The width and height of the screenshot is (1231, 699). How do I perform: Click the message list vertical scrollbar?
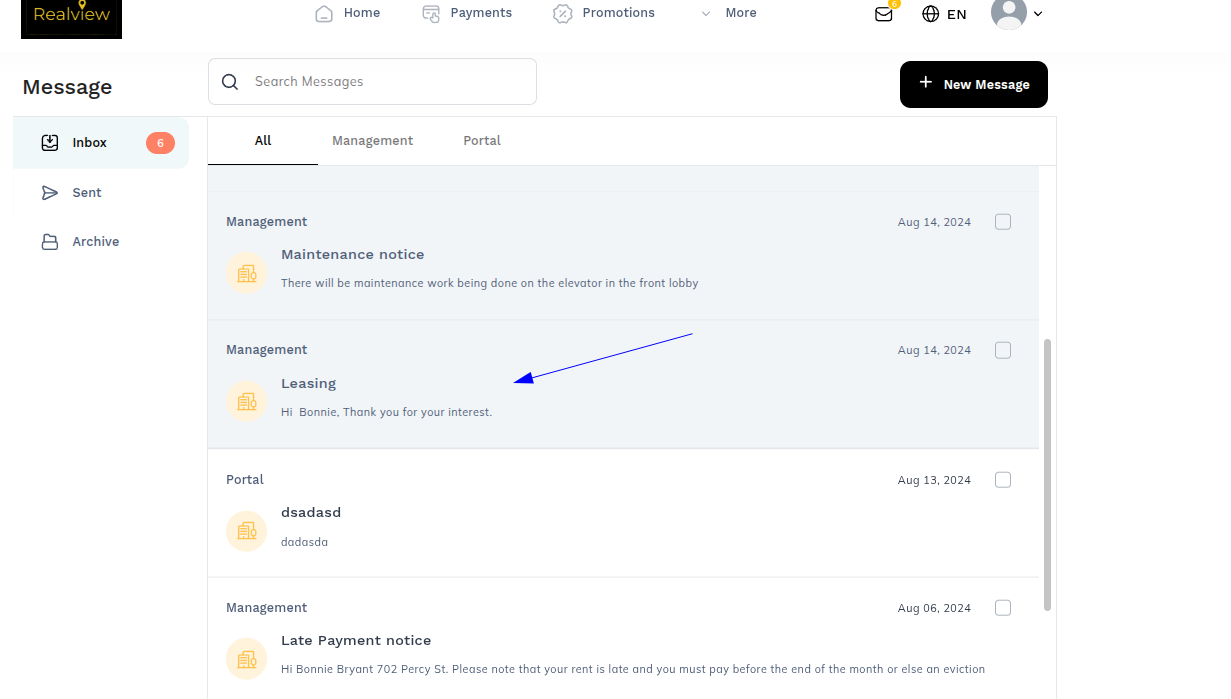coord(1047,474)
